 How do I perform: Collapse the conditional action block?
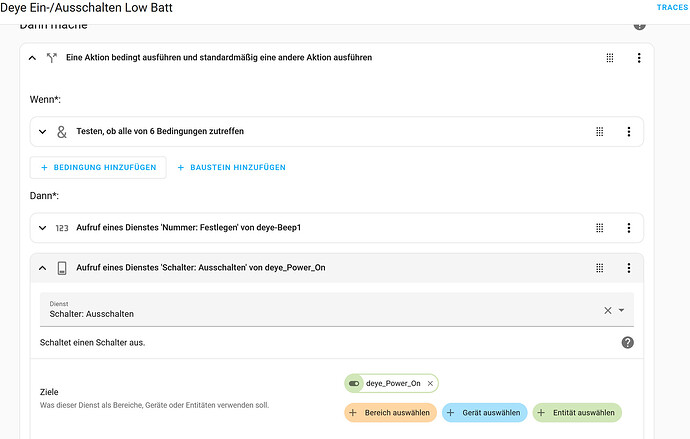pyautogui.click(x=32, y=58)
